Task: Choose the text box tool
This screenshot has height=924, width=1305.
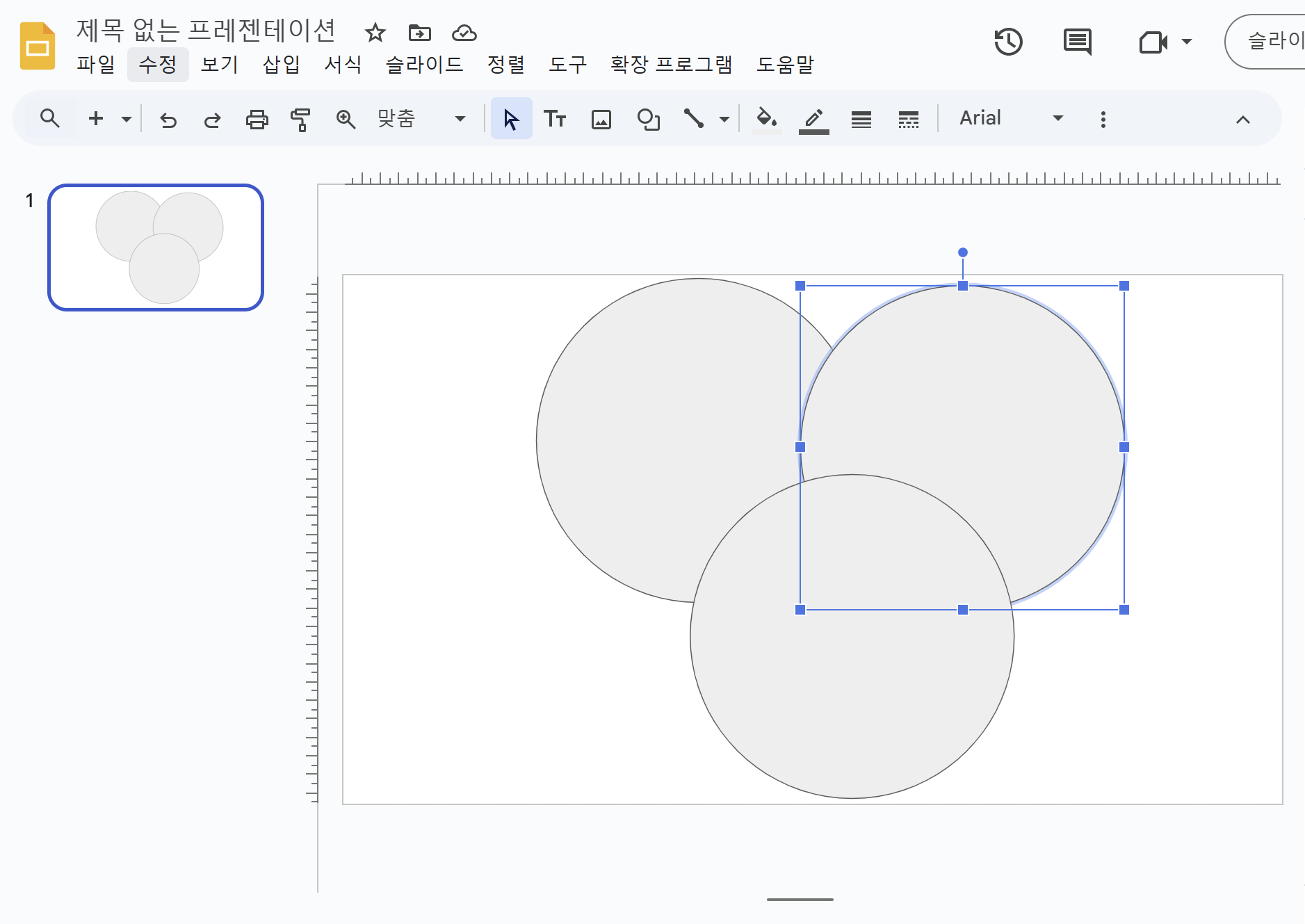Action: point(555,119)
